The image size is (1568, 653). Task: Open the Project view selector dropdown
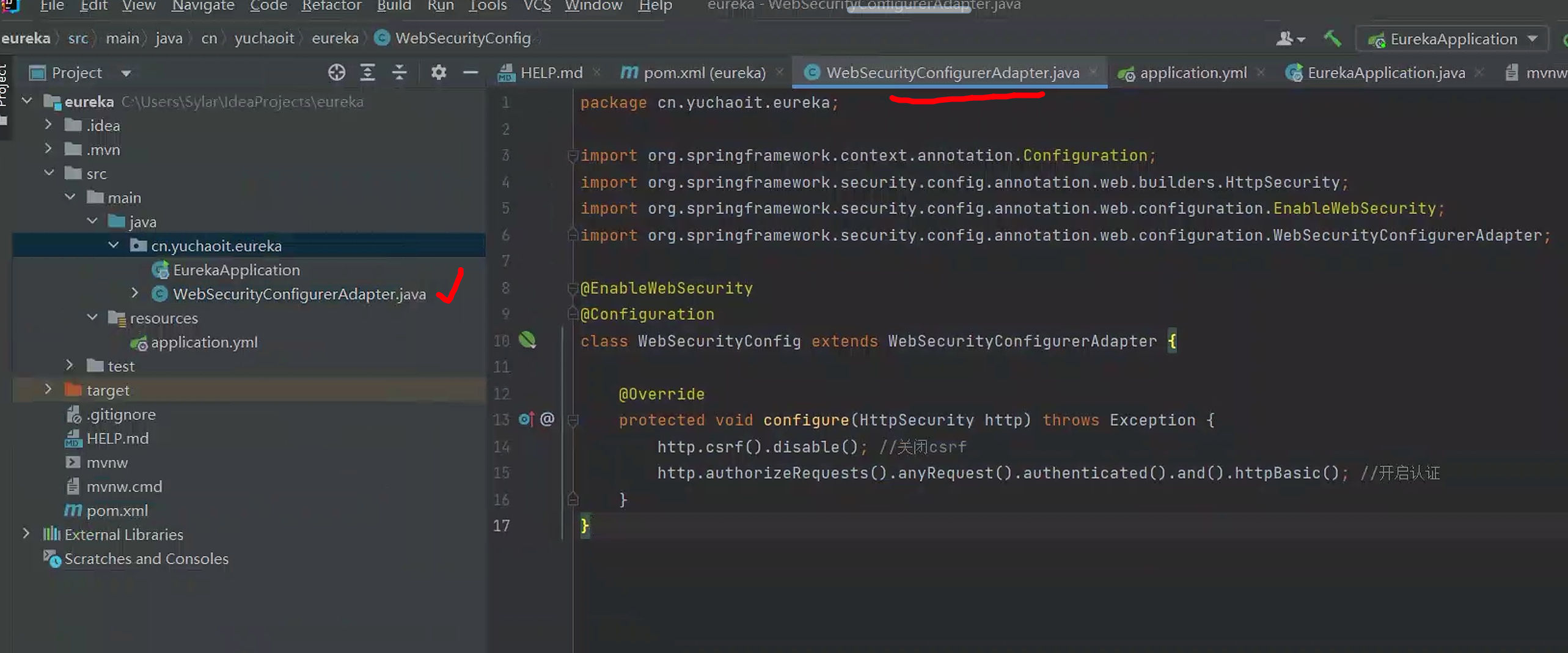[x=126, y=73]
